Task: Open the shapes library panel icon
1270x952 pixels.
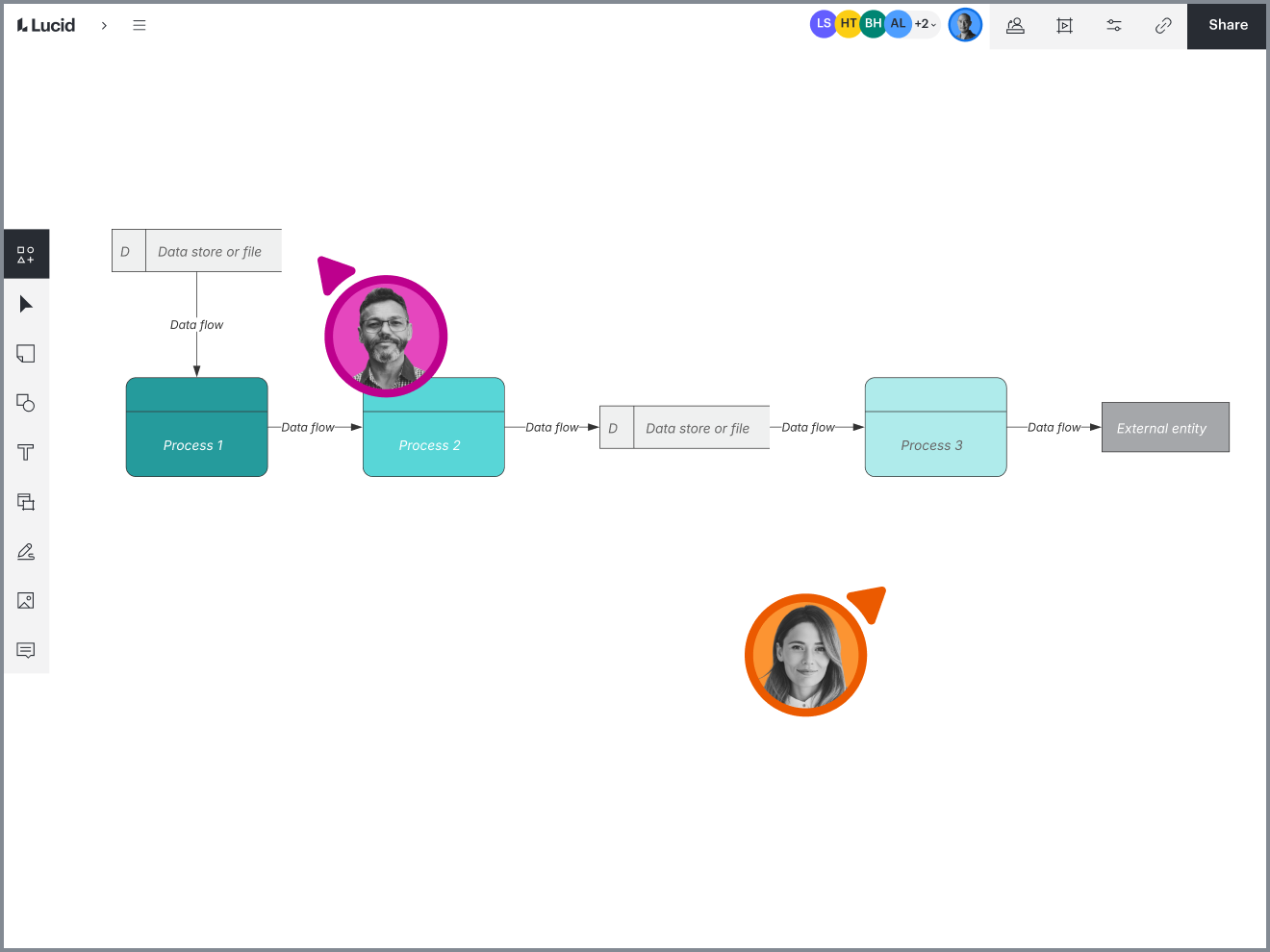Action: coord(26,255)
